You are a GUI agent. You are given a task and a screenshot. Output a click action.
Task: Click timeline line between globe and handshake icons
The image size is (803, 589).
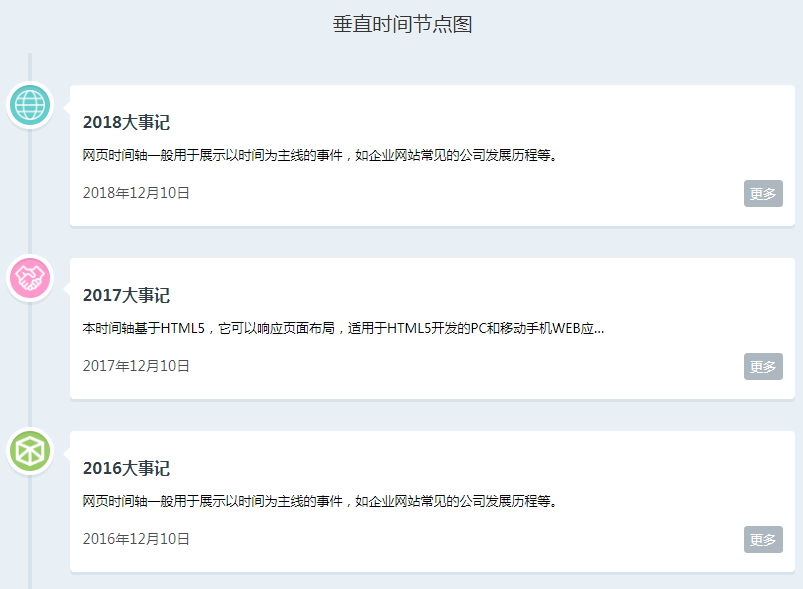point(30,192)
